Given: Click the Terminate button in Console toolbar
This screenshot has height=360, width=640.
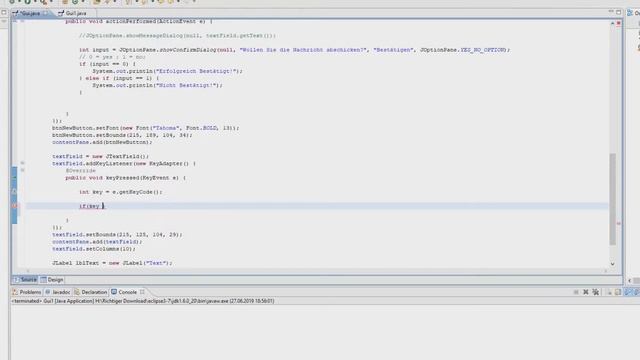Looking at the screenshot, I should pos(576,292).
